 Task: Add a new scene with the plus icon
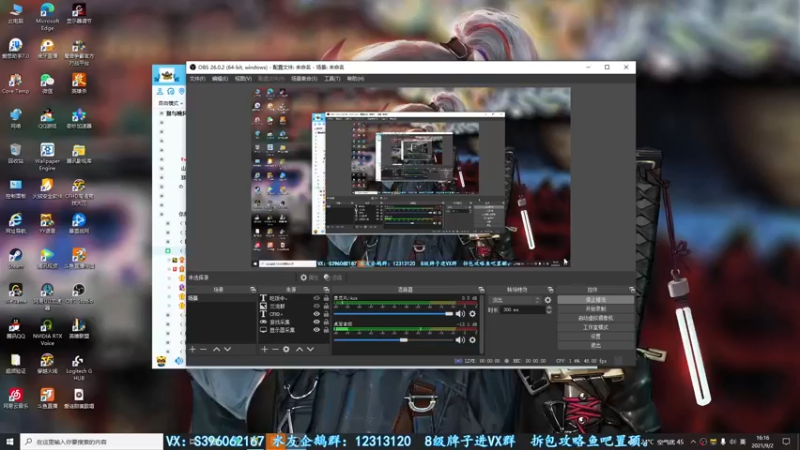coord(192,349)
